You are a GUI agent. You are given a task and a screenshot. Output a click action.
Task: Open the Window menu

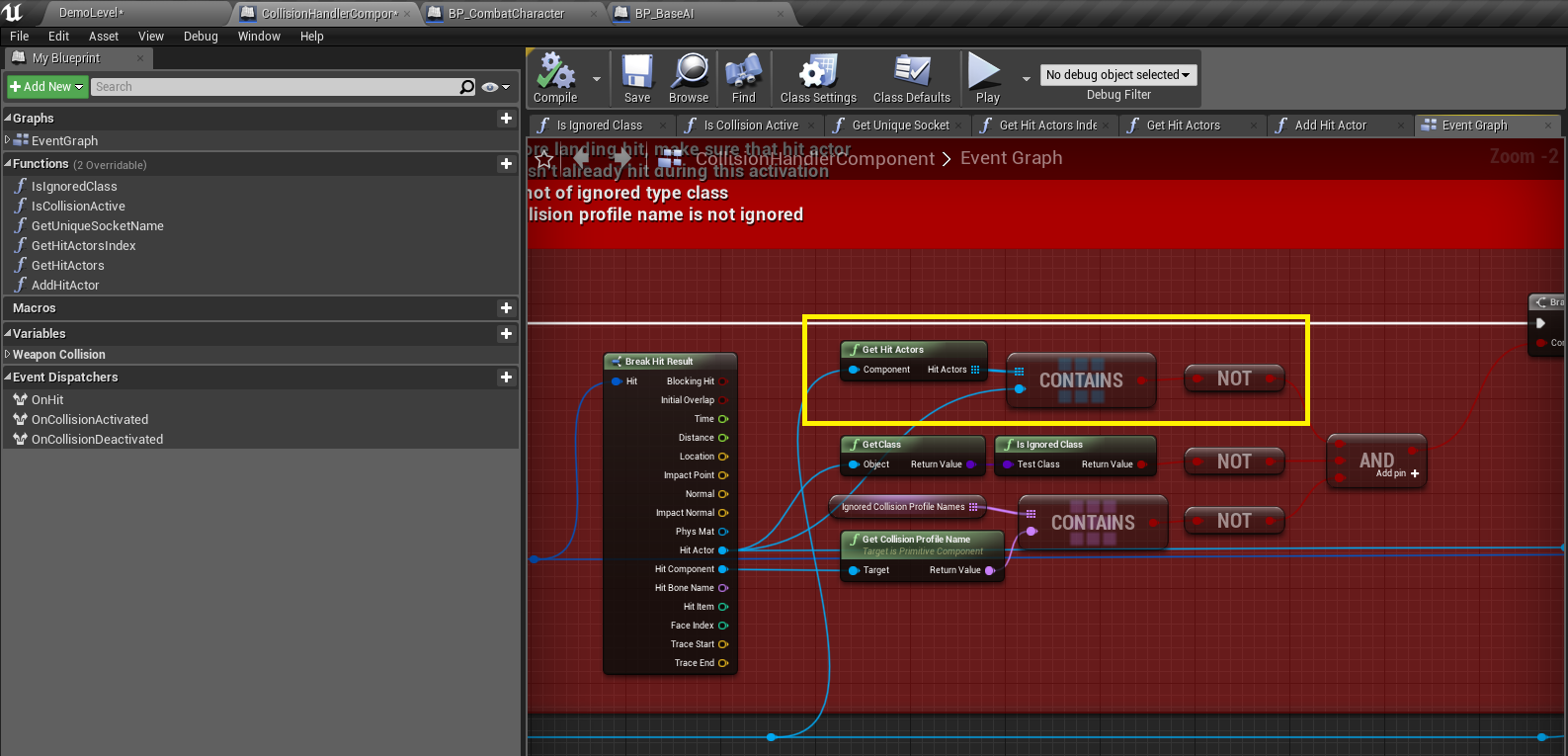tap(259, 37)
